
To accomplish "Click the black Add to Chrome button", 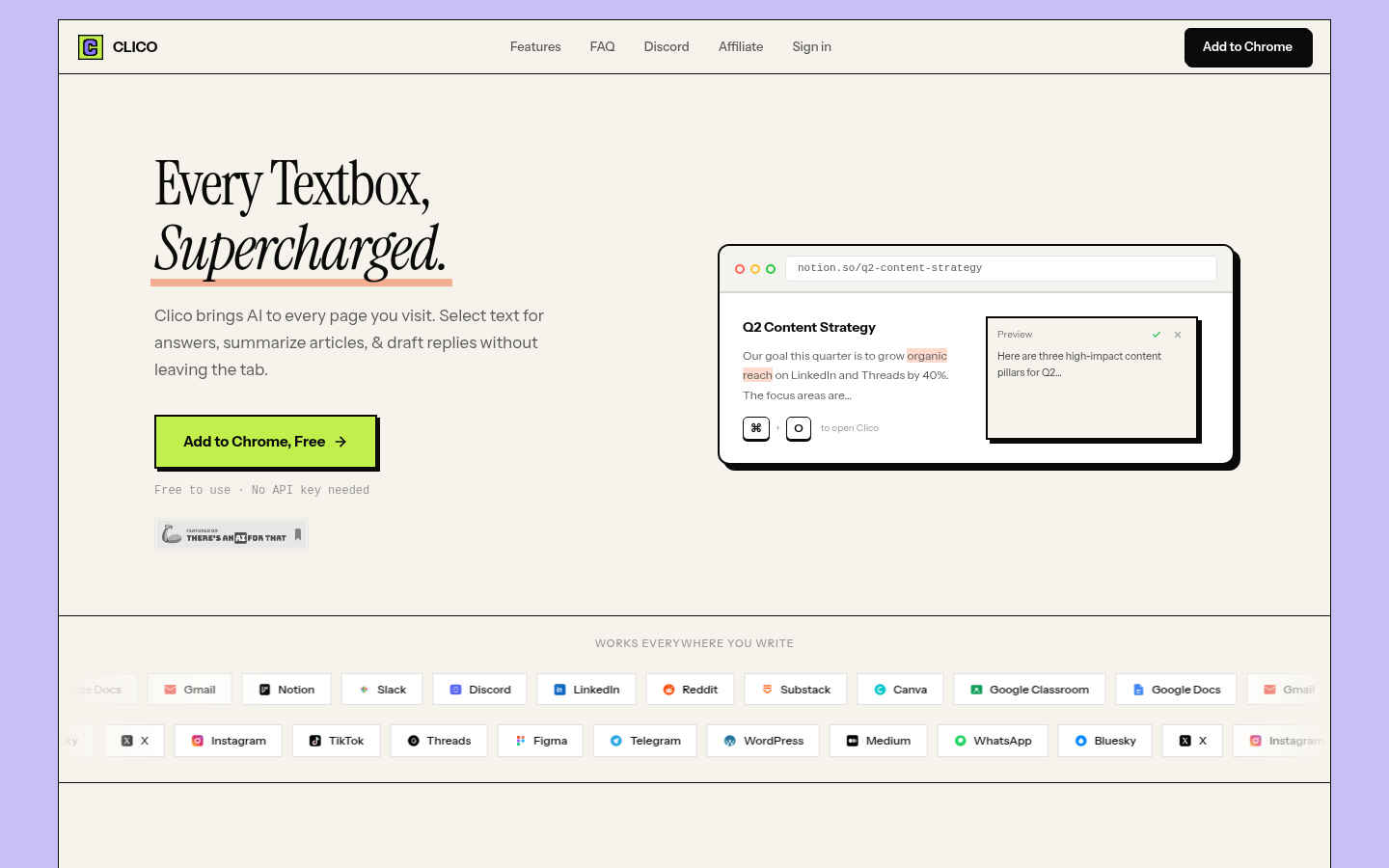I will [x=1247, y=47].
